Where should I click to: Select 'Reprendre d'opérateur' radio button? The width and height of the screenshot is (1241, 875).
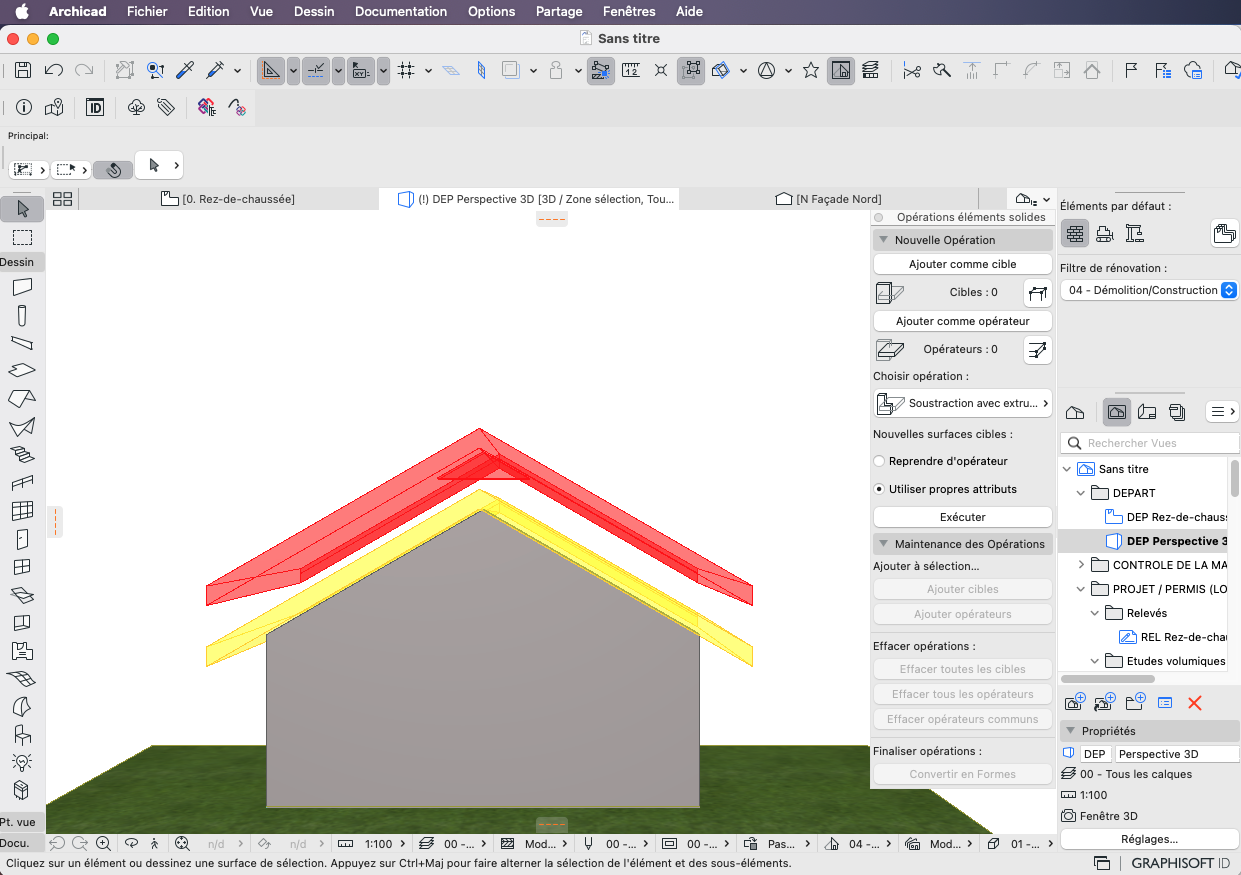click(x=879, y=461)
